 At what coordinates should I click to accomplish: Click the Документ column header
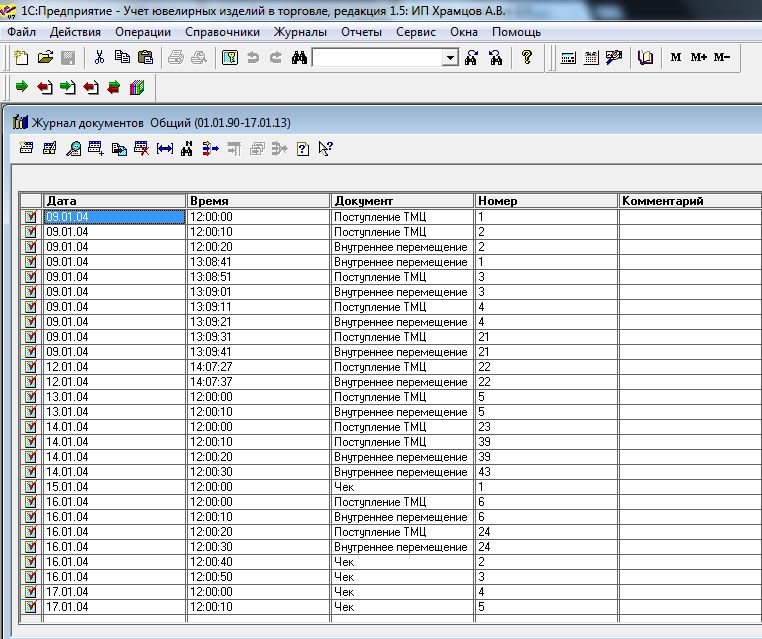[x=402, y=201]
